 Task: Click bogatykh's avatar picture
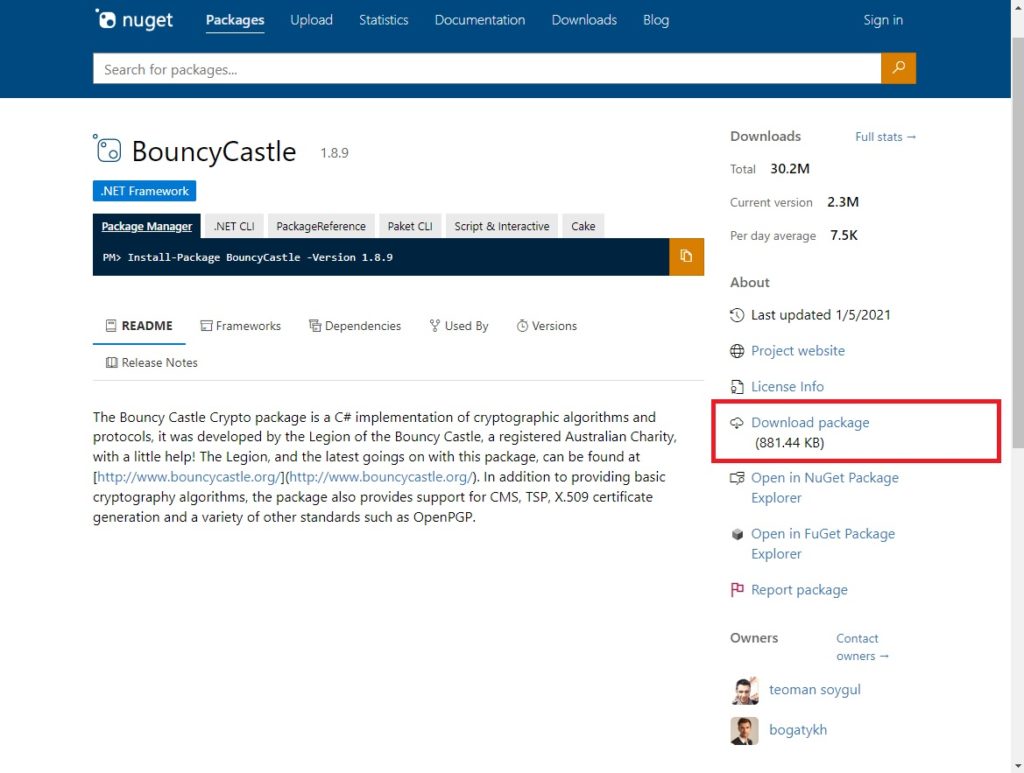(744, 731)
